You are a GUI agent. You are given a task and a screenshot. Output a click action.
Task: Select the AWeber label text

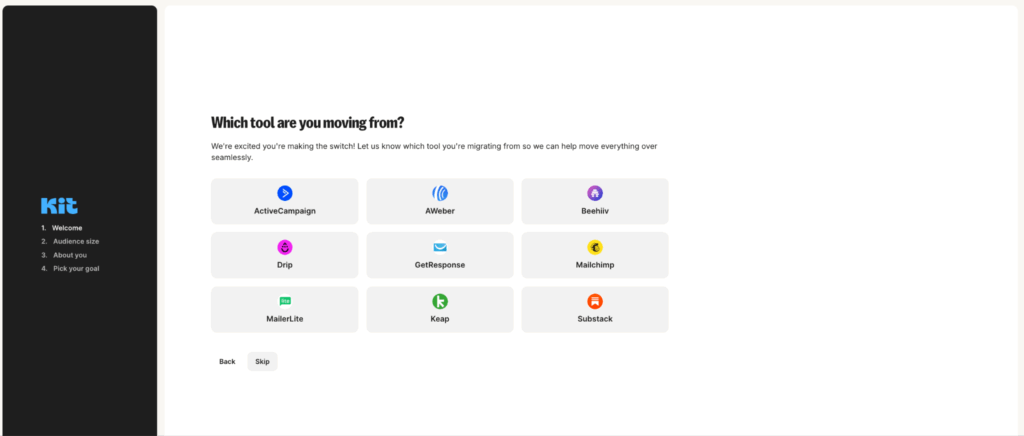pyautogui.click(x=440, y=211)
